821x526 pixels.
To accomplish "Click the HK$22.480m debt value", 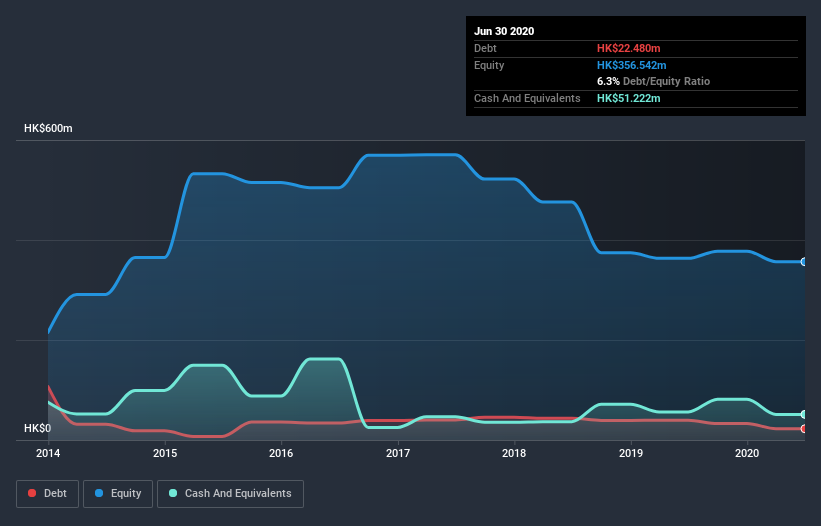I will click(628, 48).
